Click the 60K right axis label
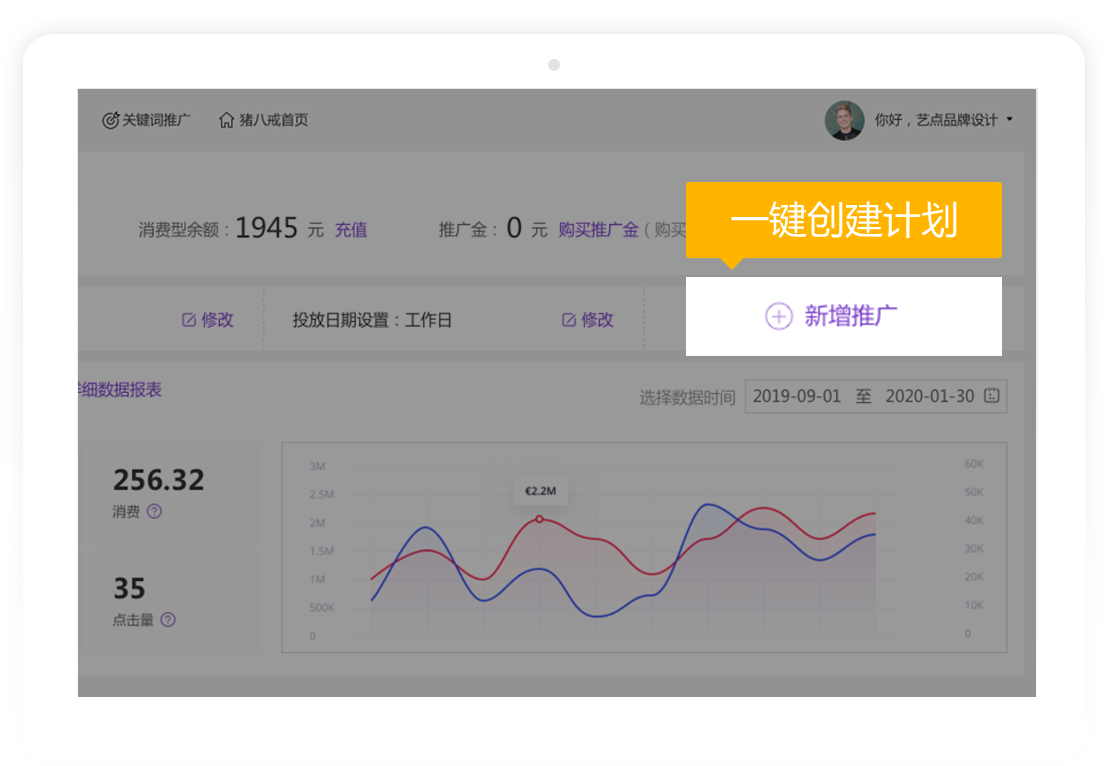This screenshot has height=766, width=1108. click(974, 464)
